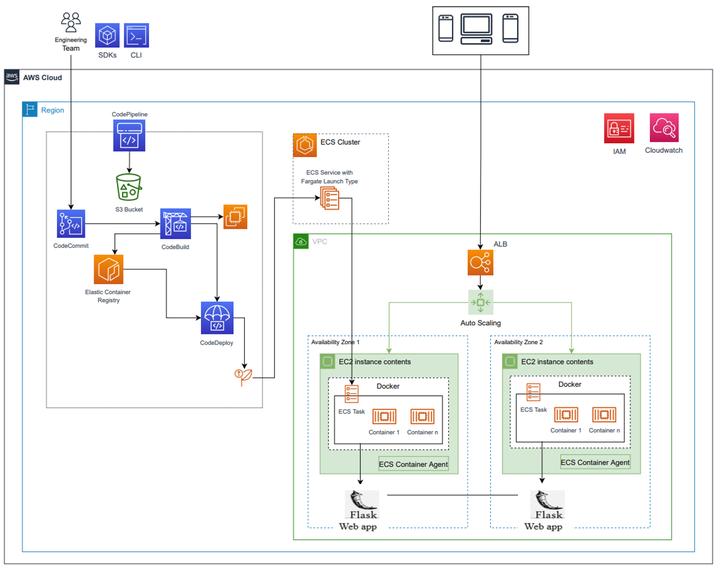Click the IAM icon
720x572 pixels.
(x=619, y=129)
